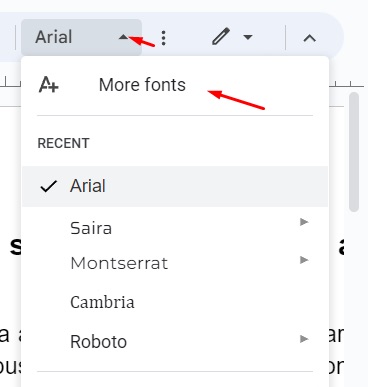Open the Arial font dropdown

[81, 37]
